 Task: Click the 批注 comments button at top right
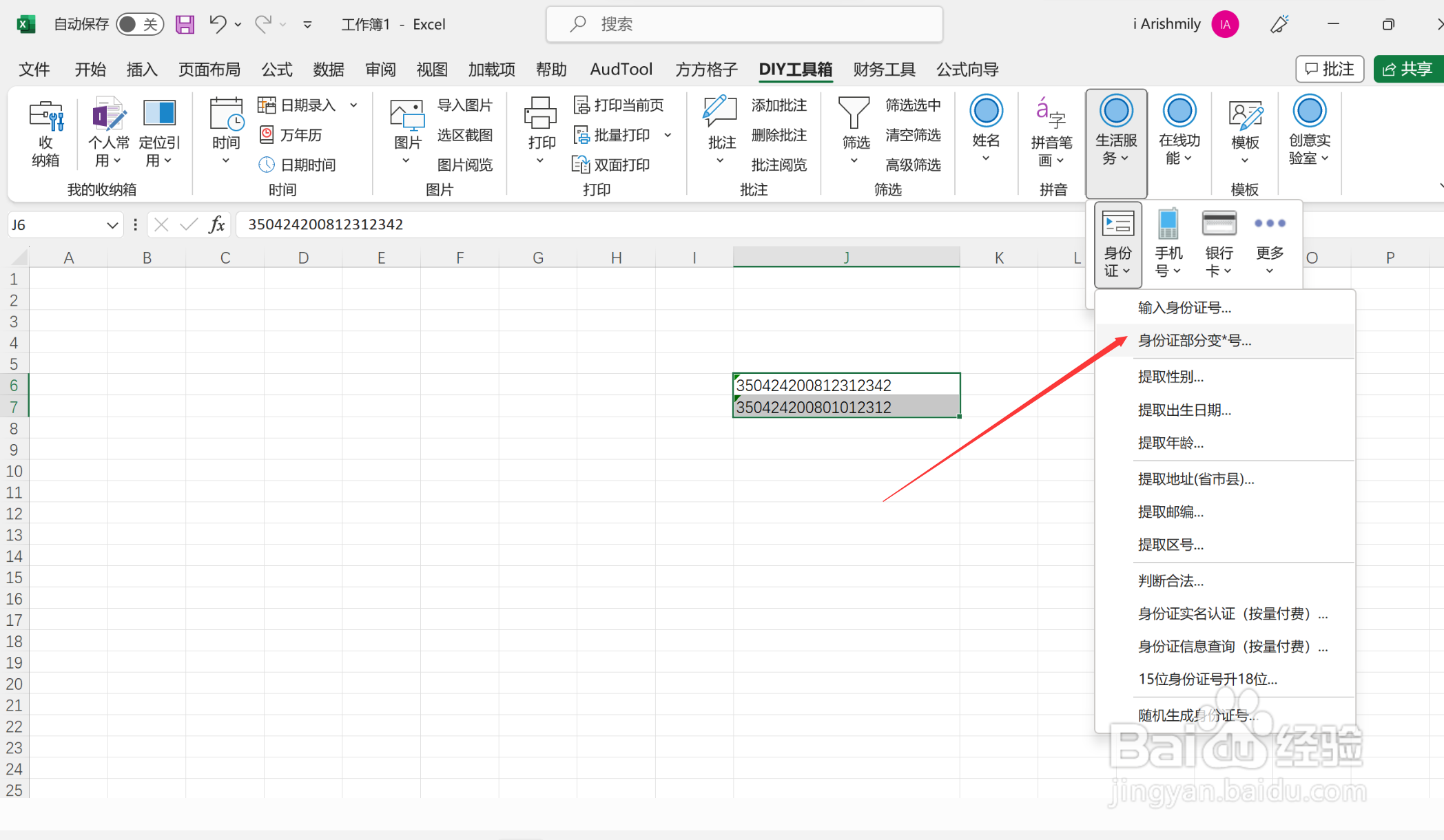pyautogui.click(x=1329, y=69)
